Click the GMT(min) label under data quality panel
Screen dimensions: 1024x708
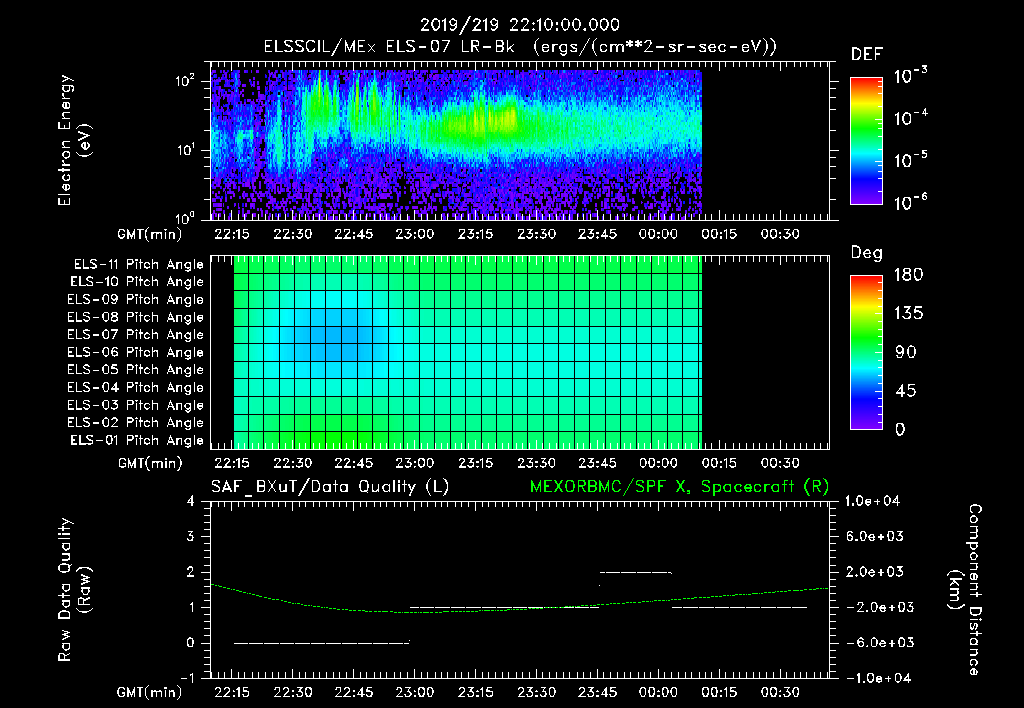point(150,692)
